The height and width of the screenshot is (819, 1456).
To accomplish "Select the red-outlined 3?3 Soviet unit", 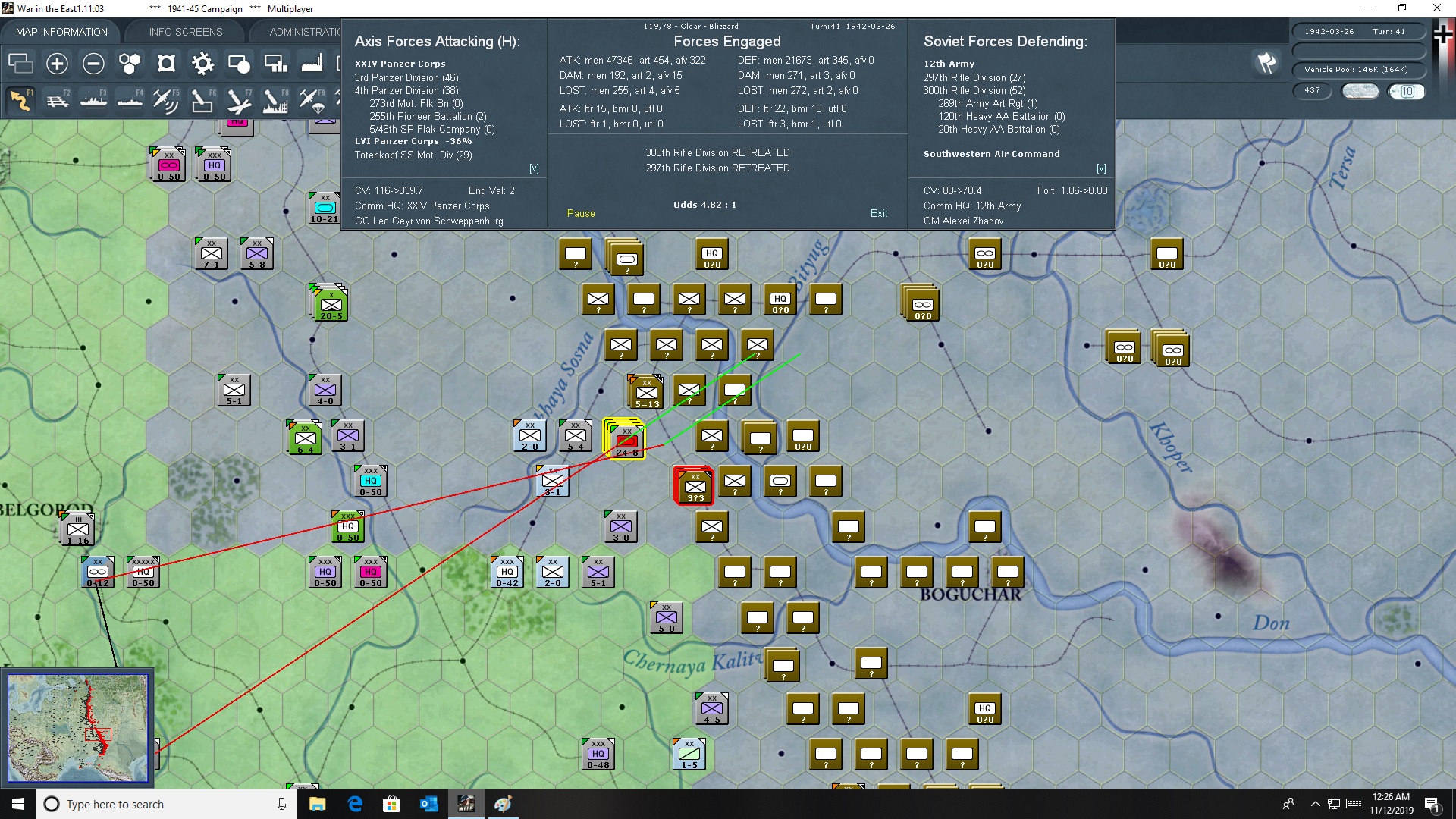I will coord(695,485).
